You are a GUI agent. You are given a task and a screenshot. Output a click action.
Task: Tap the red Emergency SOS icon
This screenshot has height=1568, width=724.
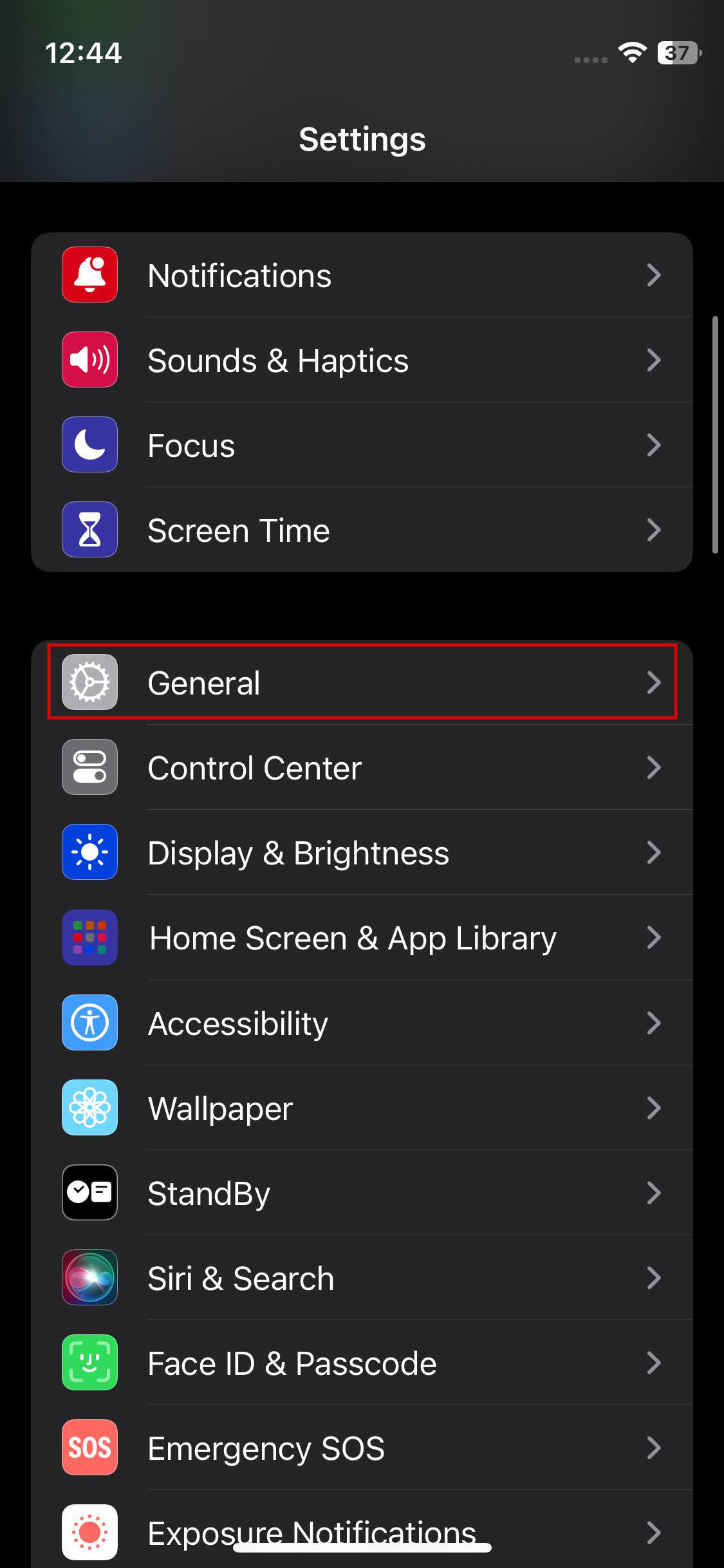(x=89, y=1447)
